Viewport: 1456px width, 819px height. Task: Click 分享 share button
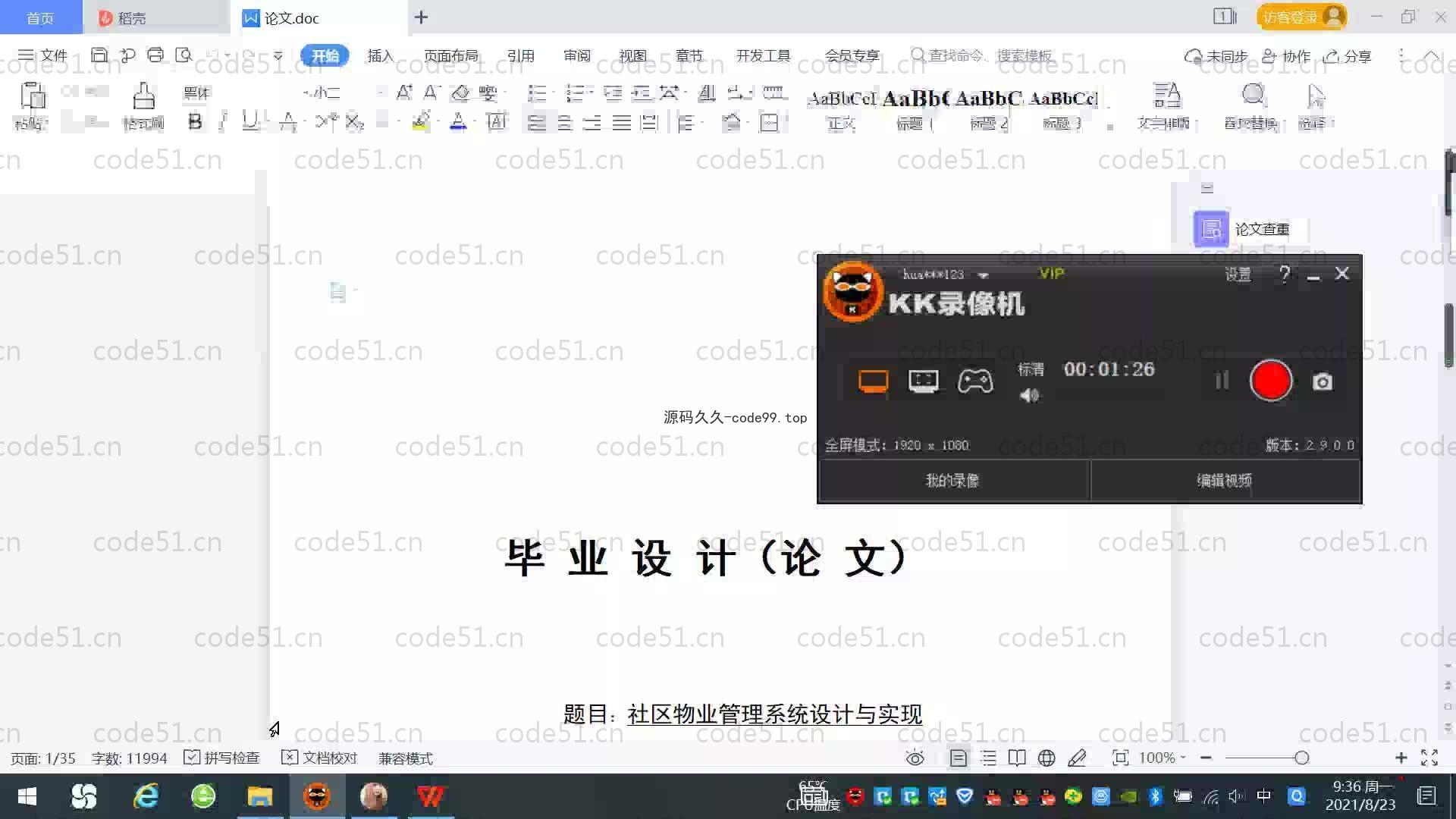1348,56
